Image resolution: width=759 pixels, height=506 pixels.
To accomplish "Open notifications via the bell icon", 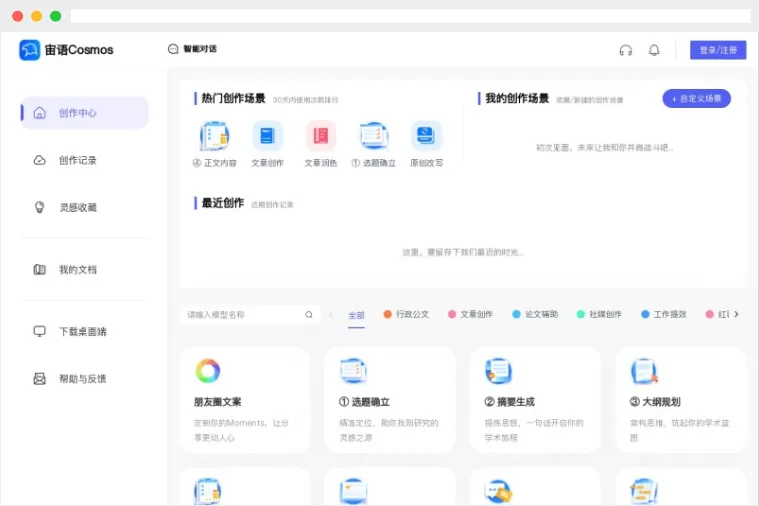I will (654, 50).
